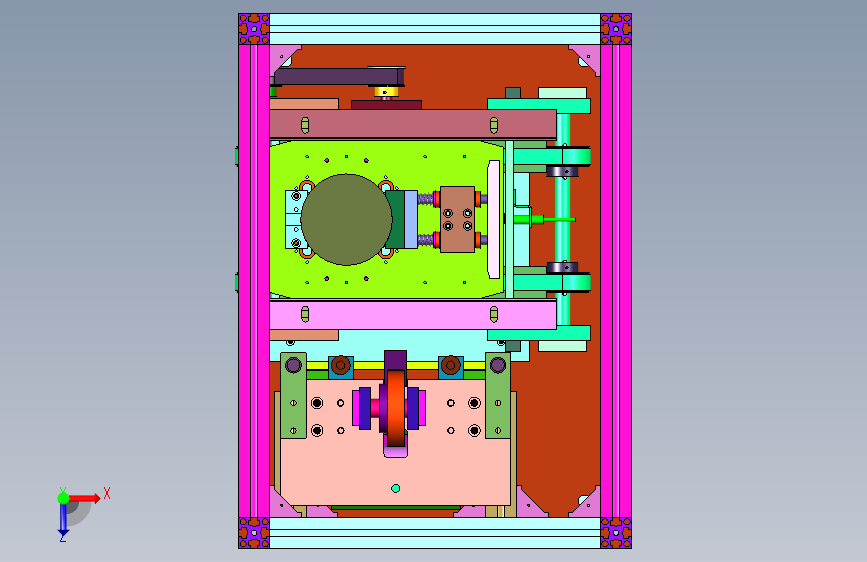The width and height of the screenshot is (867, 562).
Task: Pick the left magenta vertical frame profile
Action: coord(254,281)
